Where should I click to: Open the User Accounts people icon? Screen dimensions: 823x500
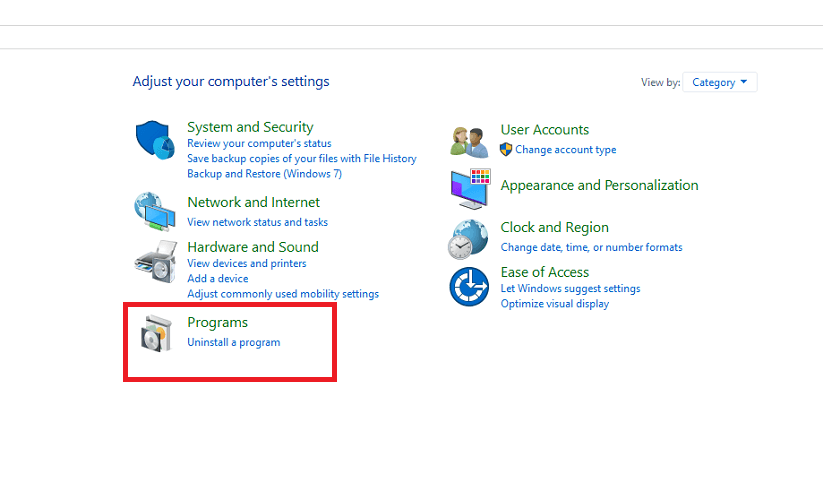click(x=469, y=142)
